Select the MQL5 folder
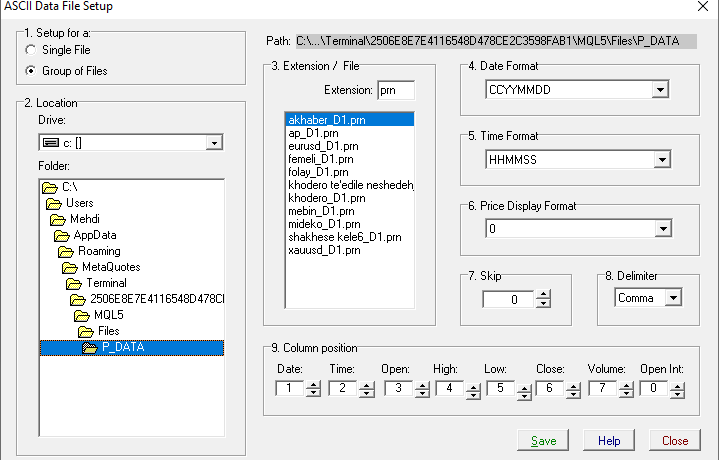Image resolution: width=719 pixels, height=460 pixels. point(99,316)
